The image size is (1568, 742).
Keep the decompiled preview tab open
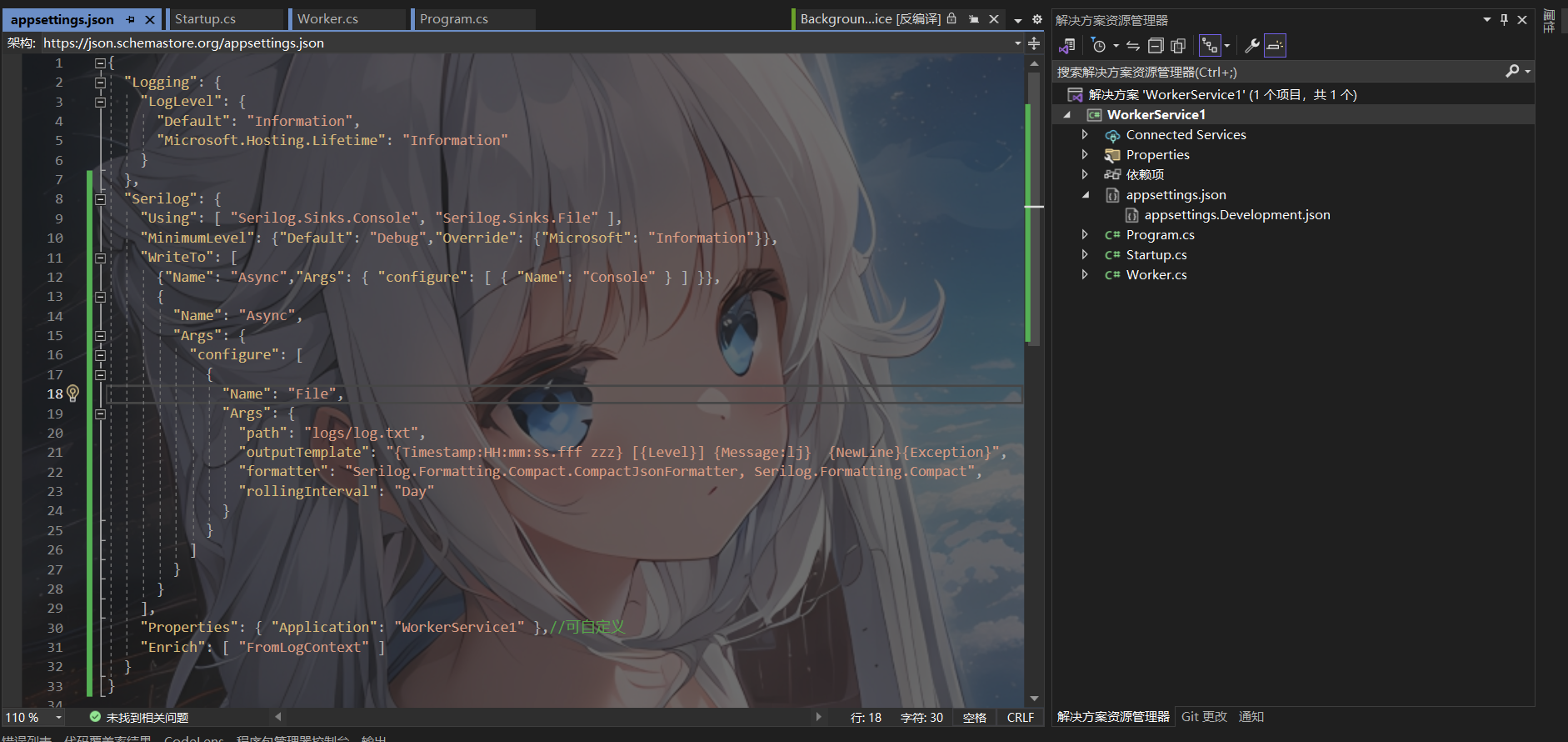(974, 19)
